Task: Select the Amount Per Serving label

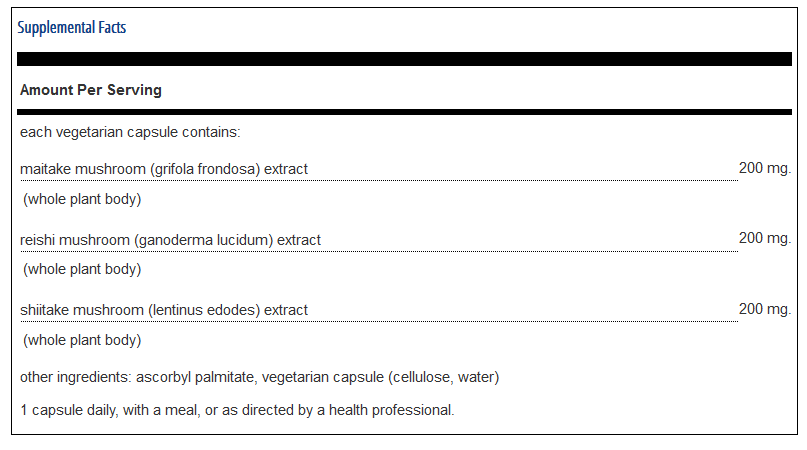Action: click(x=91, y=90)
